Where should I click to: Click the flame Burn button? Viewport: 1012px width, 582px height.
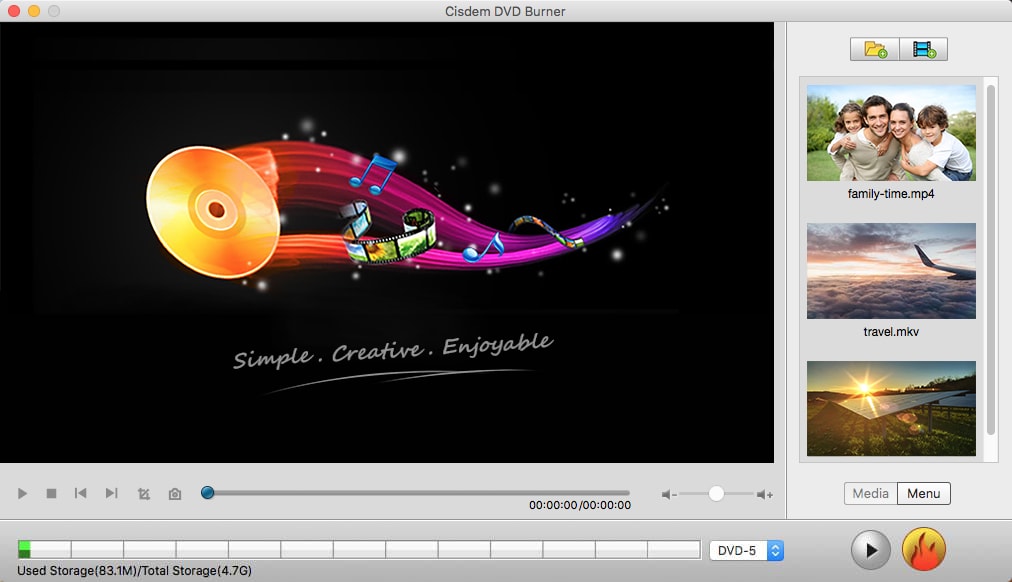(x=924, y=550)
